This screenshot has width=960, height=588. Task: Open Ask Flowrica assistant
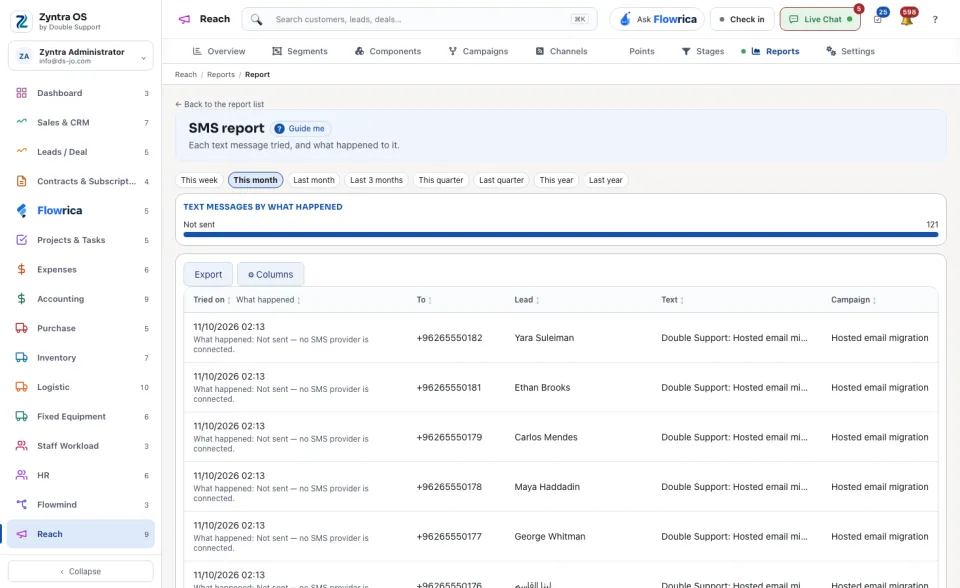[x=657, y=20]
